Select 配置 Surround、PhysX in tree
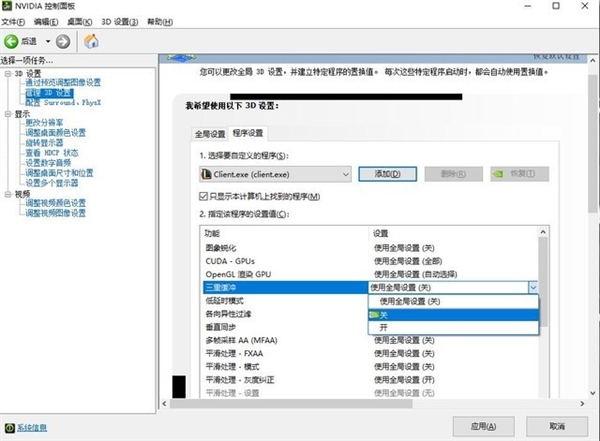The width and height of the screenshot is (600, 441). (63, 103)
